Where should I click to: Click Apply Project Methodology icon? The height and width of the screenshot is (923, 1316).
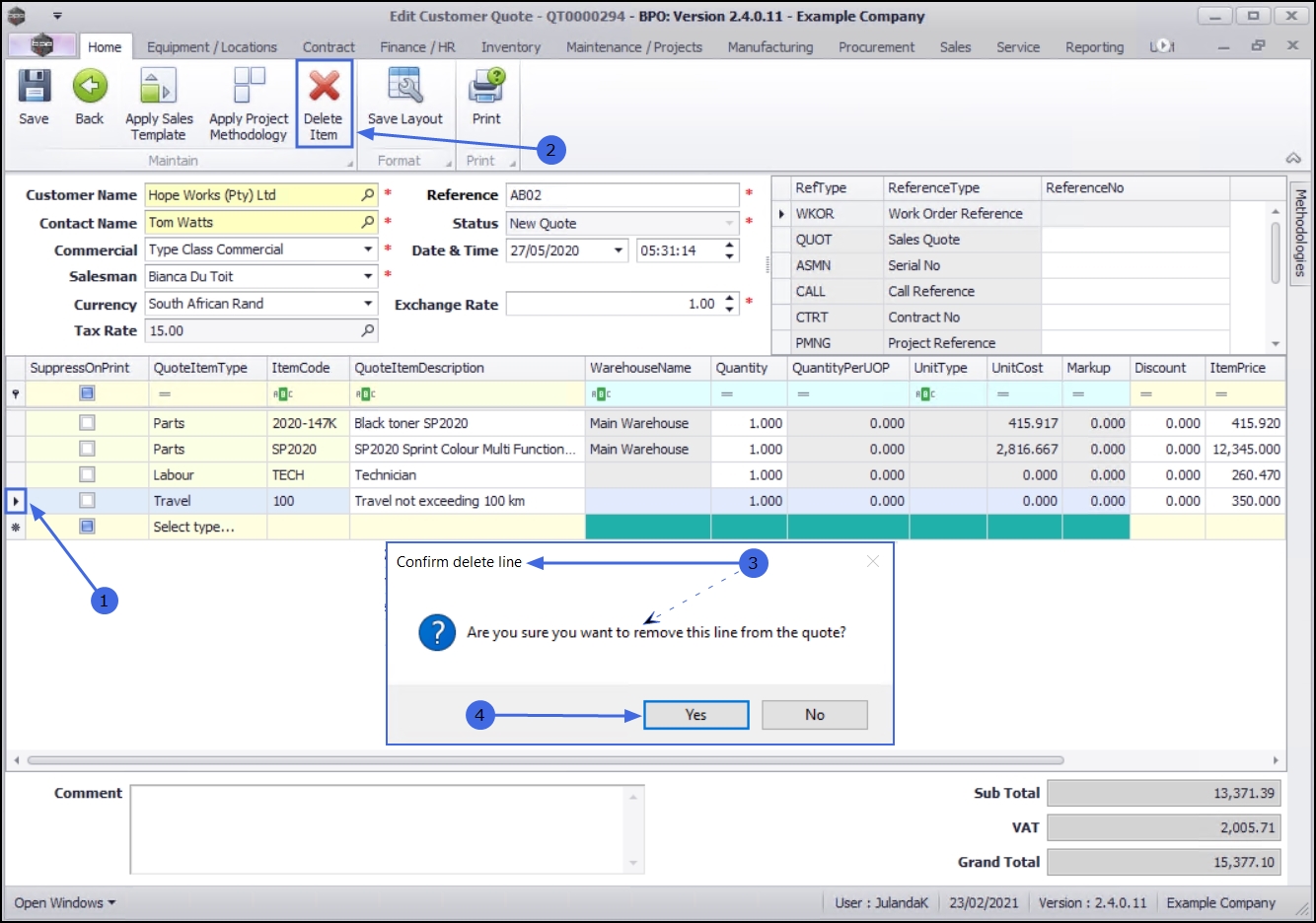[x=249, y=88]
